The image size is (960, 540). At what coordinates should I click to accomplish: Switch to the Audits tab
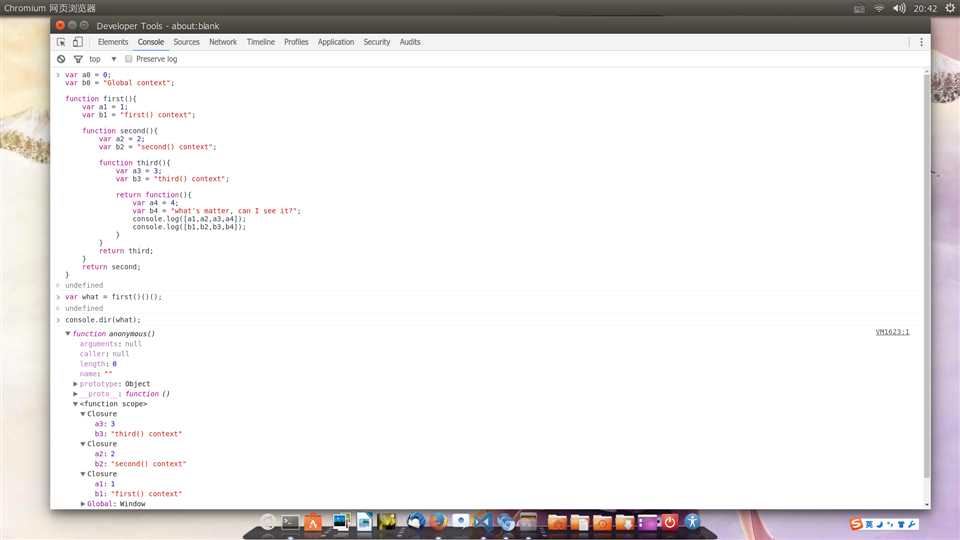(410, 42)
